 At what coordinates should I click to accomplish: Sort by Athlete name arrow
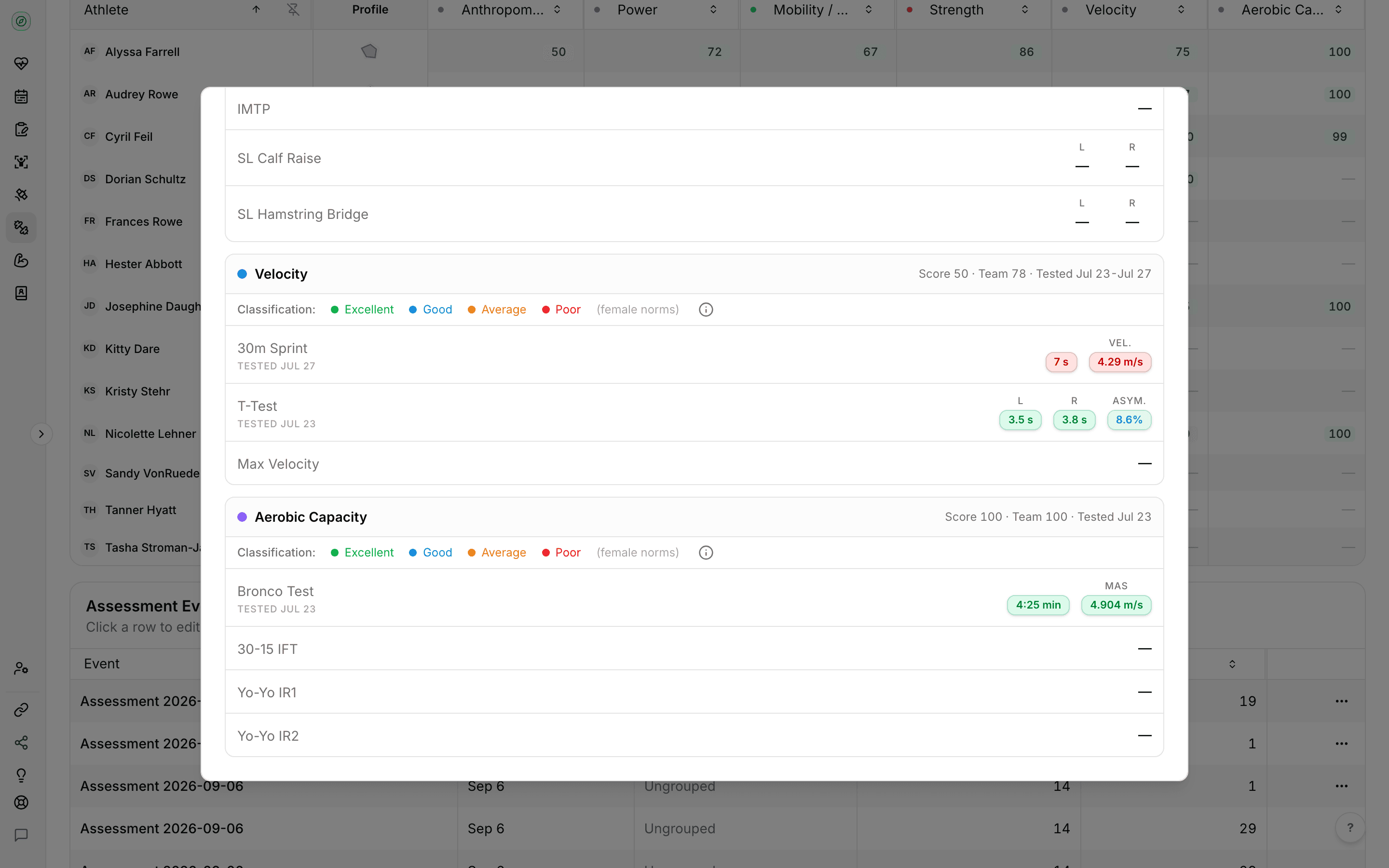[x=257, y=10]
